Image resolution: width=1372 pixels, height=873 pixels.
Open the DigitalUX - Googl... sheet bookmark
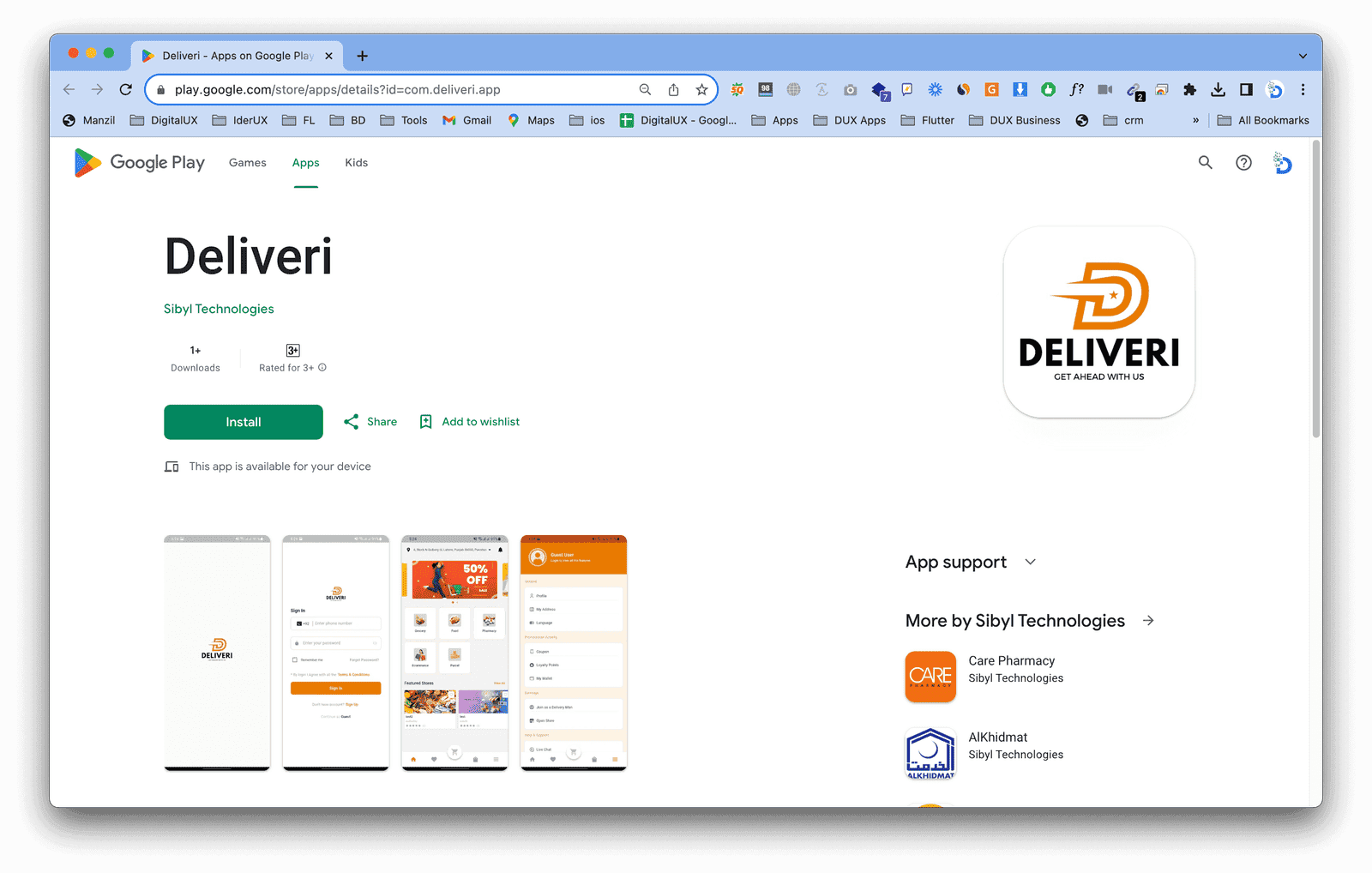[678, 120]
